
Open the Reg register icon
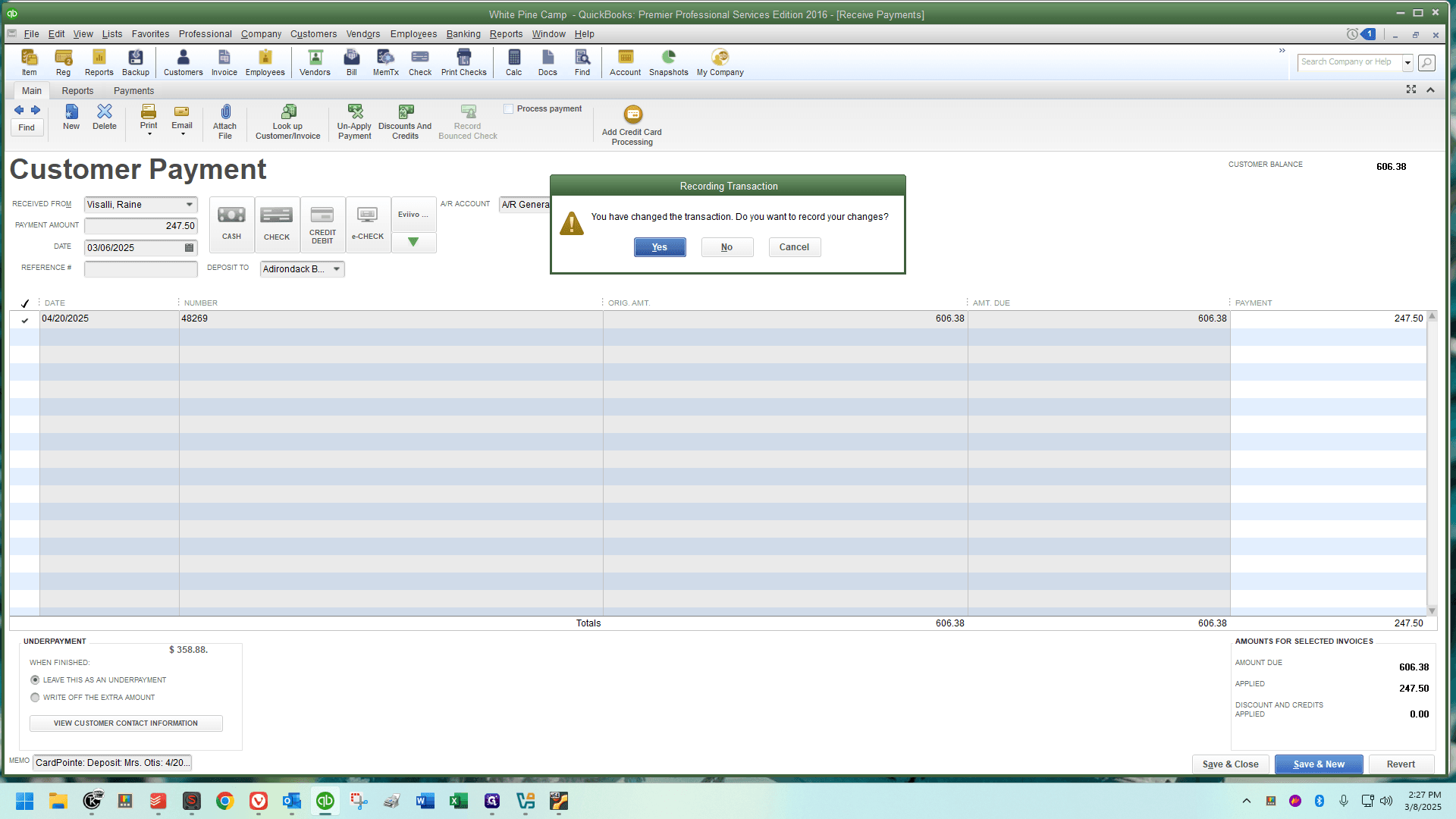[x=63, y=62]
